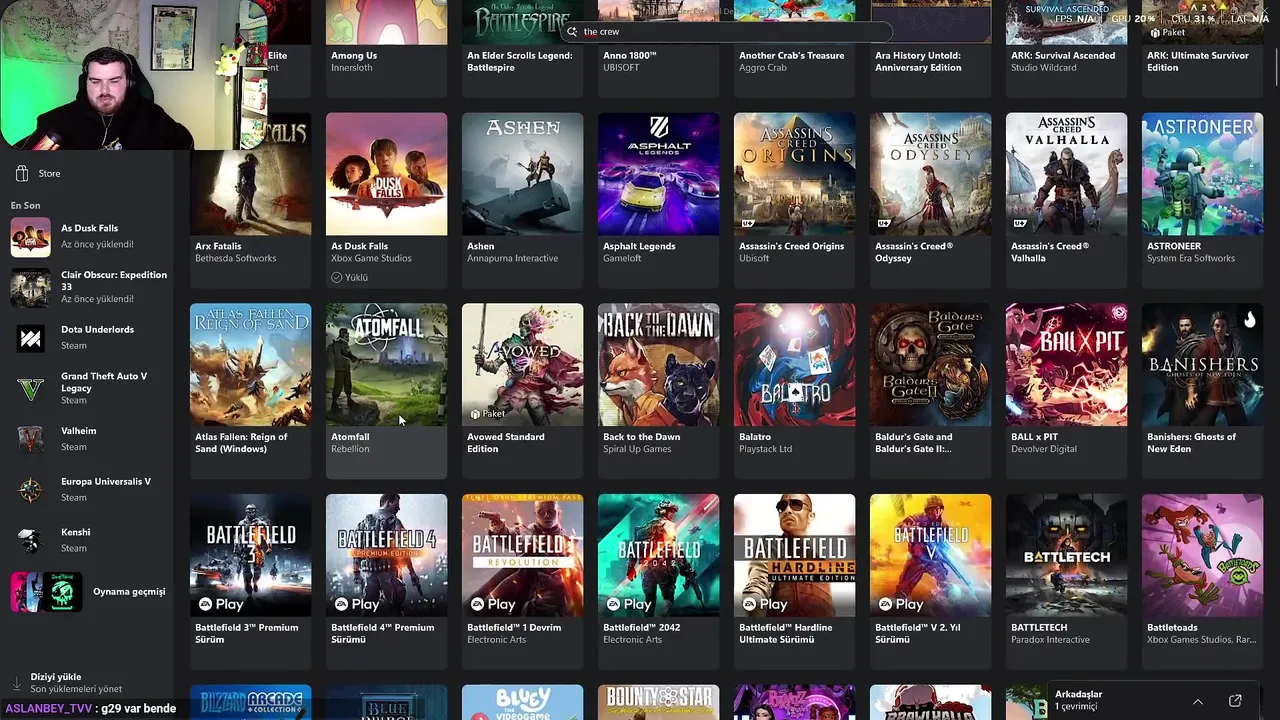Click the Dota Underlords sidebar icon
Image resolution: width=1280 pixels, height=720 pixels.
point(30,339)
